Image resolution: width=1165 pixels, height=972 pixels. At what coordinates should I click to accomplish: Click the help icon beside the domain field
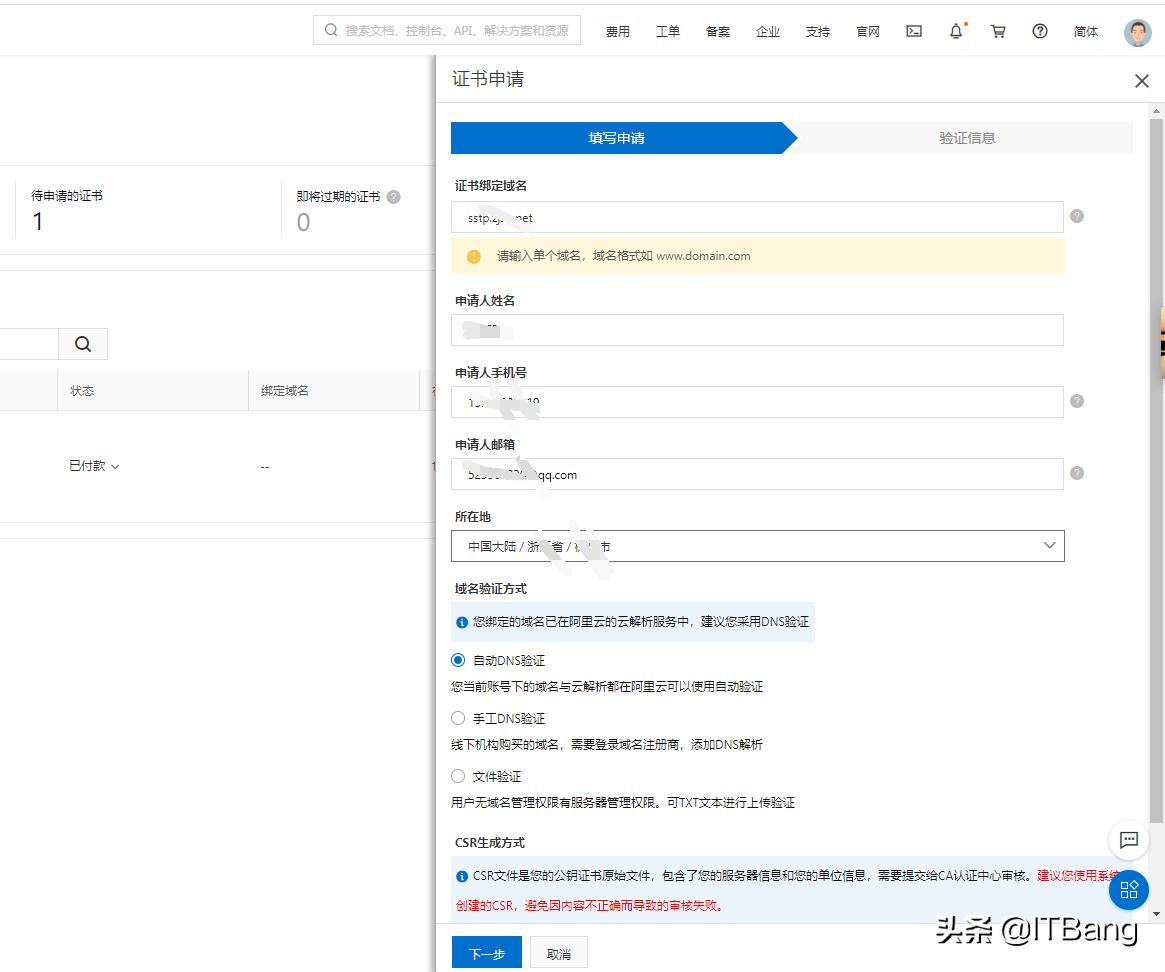coord(1077,216)
